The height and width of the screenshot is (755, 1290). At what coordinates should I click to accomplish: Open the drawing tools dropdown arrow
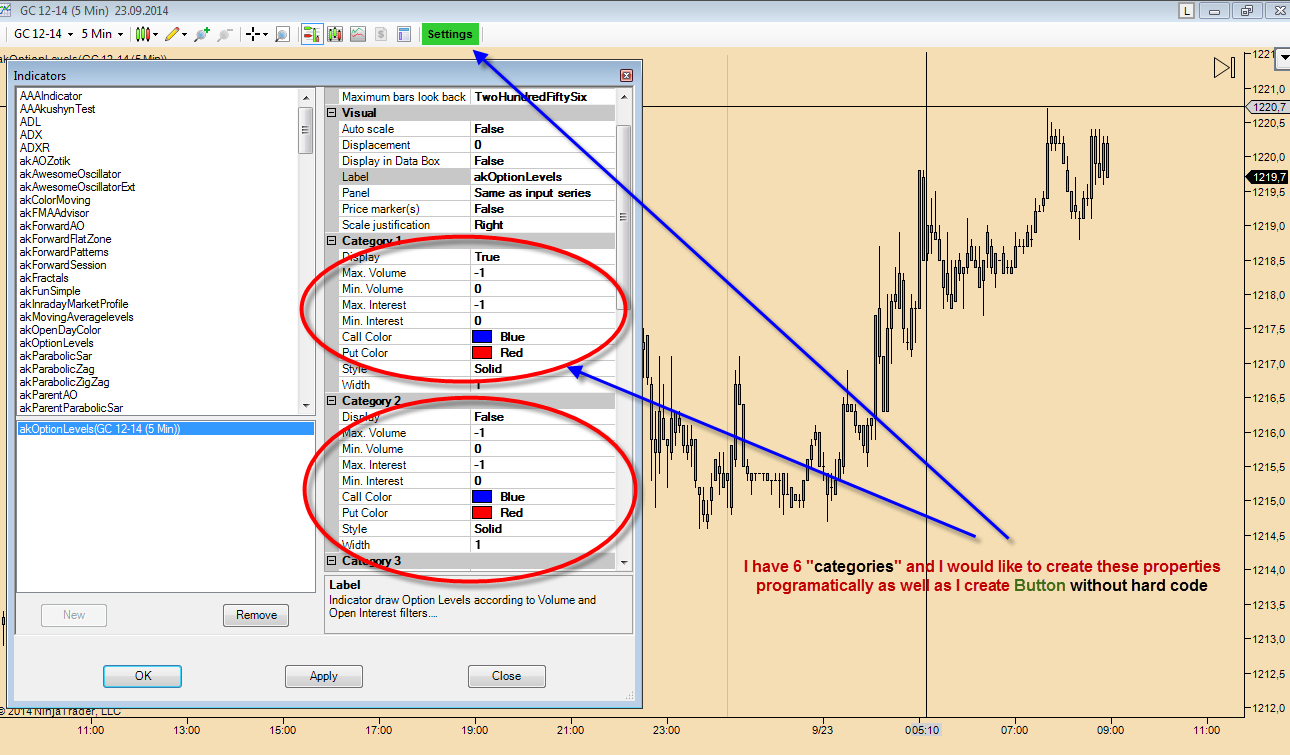[x=185, y=34]
